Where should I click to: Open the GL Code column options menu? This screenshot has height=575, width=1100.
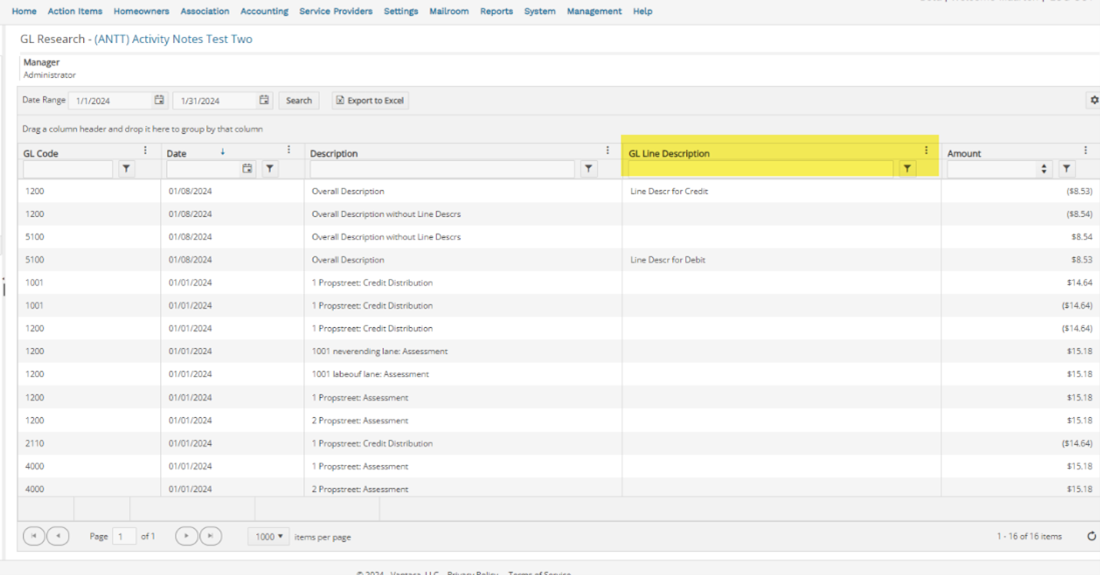coord(146,151)
